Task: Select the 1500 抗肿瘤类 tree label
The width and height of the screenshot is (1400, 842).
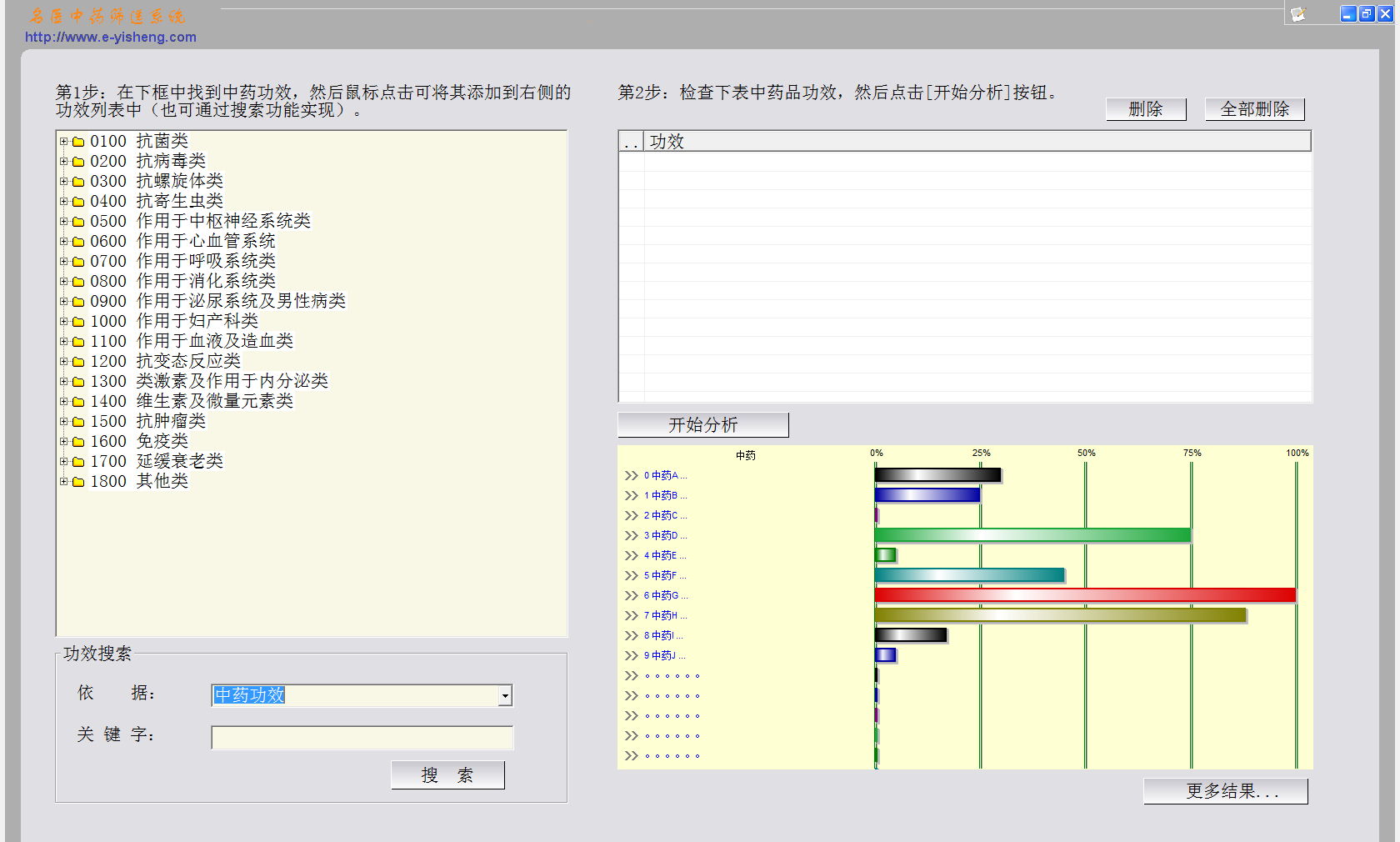Action: (147, 421)
